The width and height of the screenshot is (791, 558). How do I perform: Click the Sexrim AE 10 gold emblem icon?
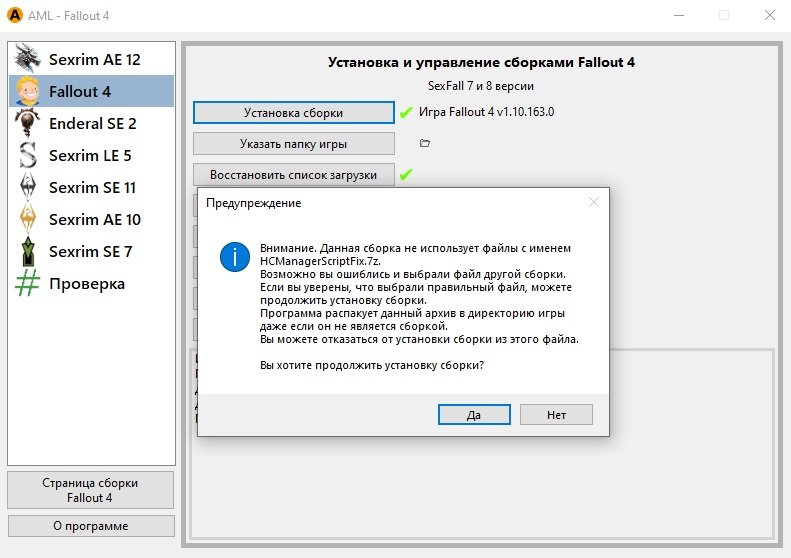tap(28, 219)
